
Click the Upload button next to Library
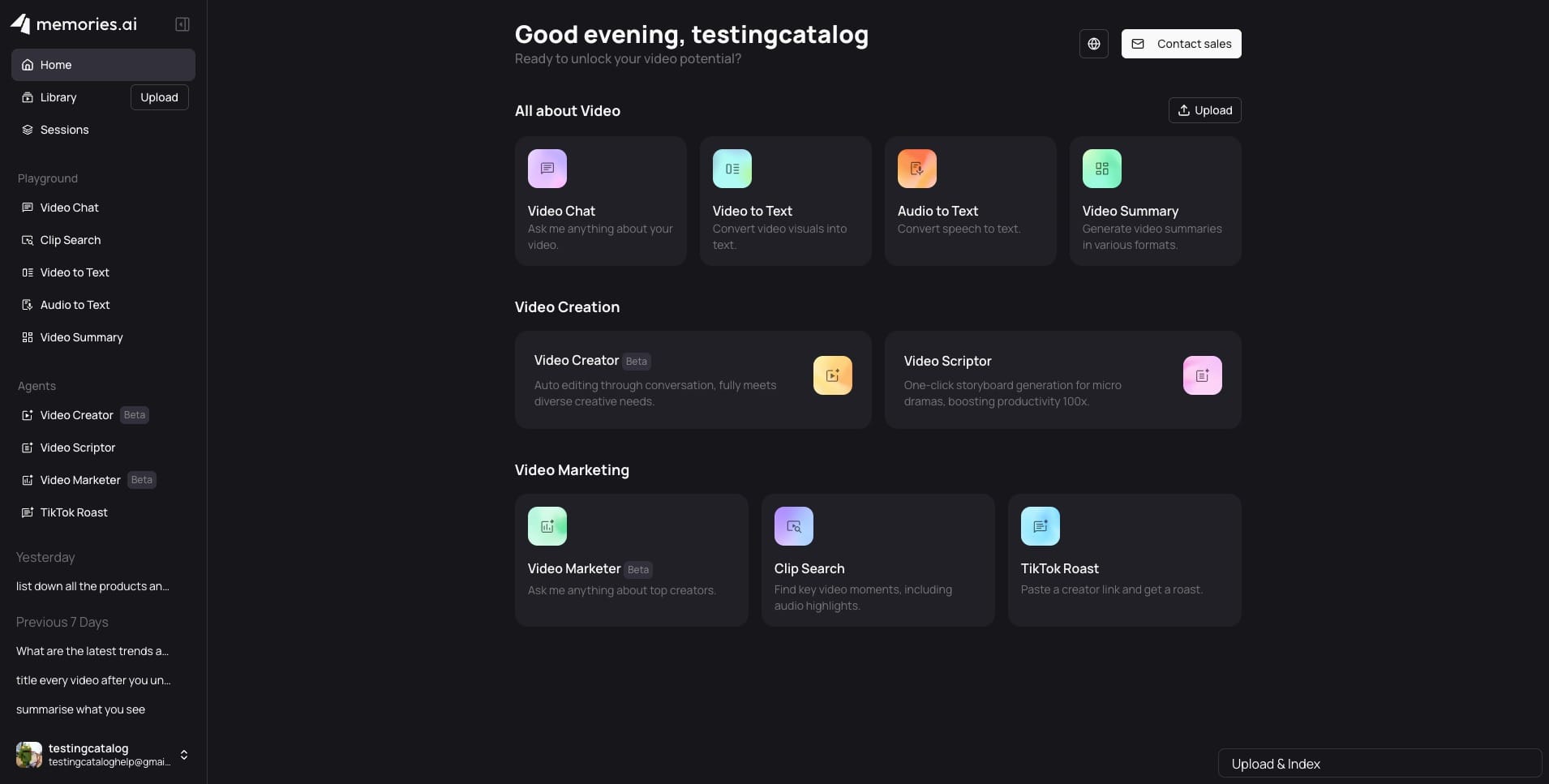[x=159, y=97]
